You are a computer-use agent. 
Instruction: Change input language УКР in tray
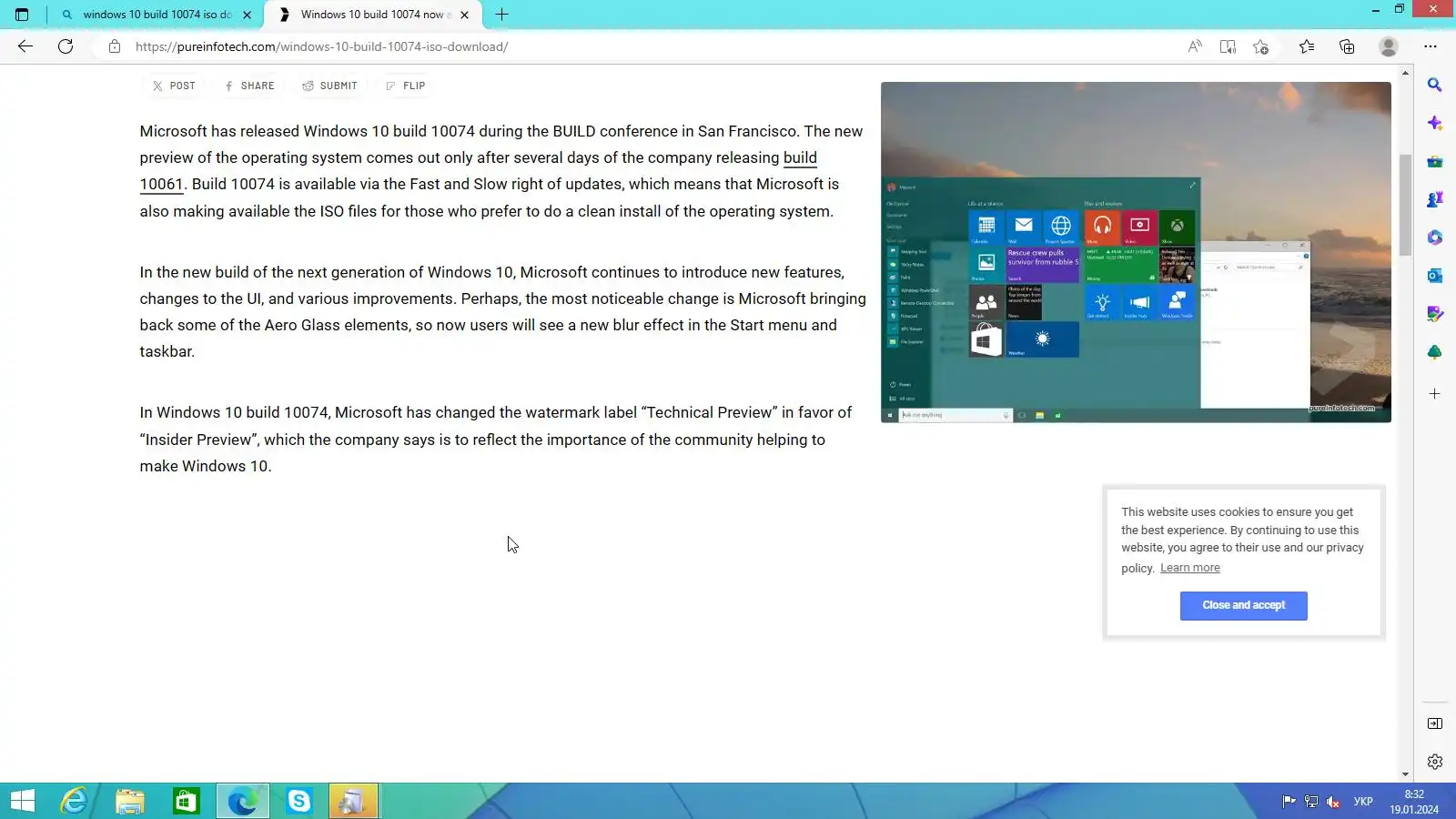pos(1362,802)
